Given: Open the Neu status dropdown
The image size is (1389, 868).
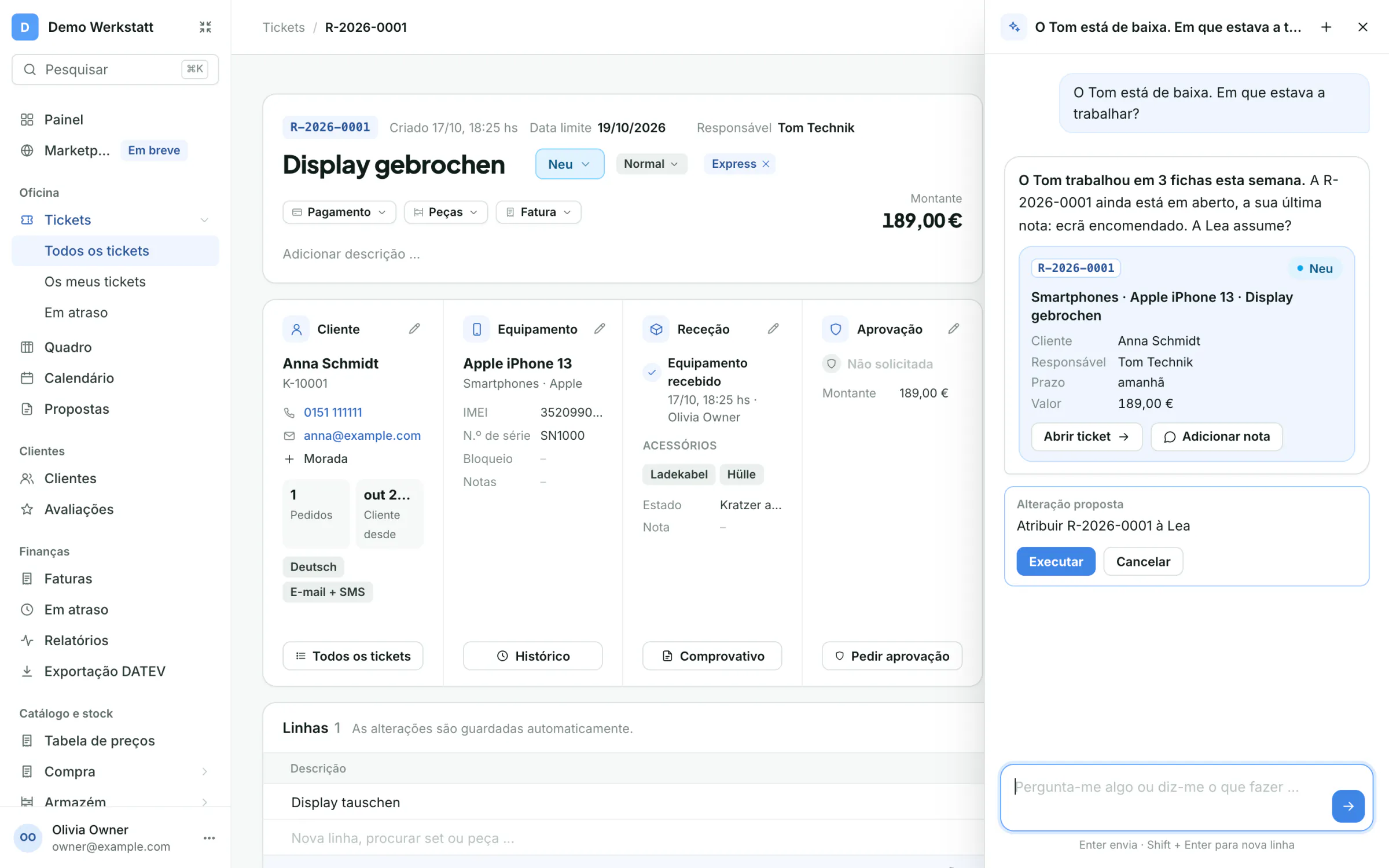Looking at the screenshot, I should pyautogui.click(x=569, y=164).
